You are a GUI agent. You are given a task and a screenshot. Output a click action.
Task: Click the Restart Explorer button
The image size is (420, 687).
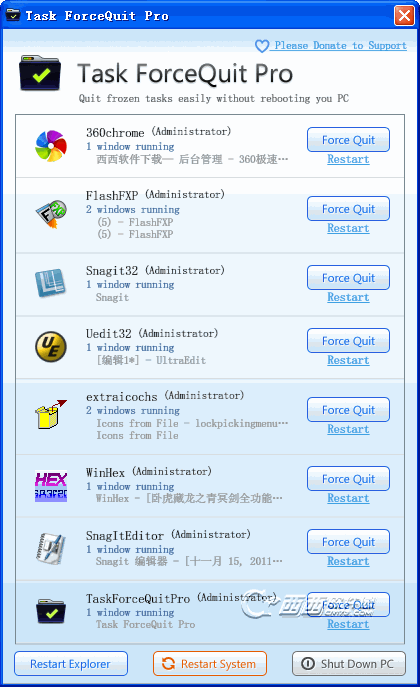71,664
